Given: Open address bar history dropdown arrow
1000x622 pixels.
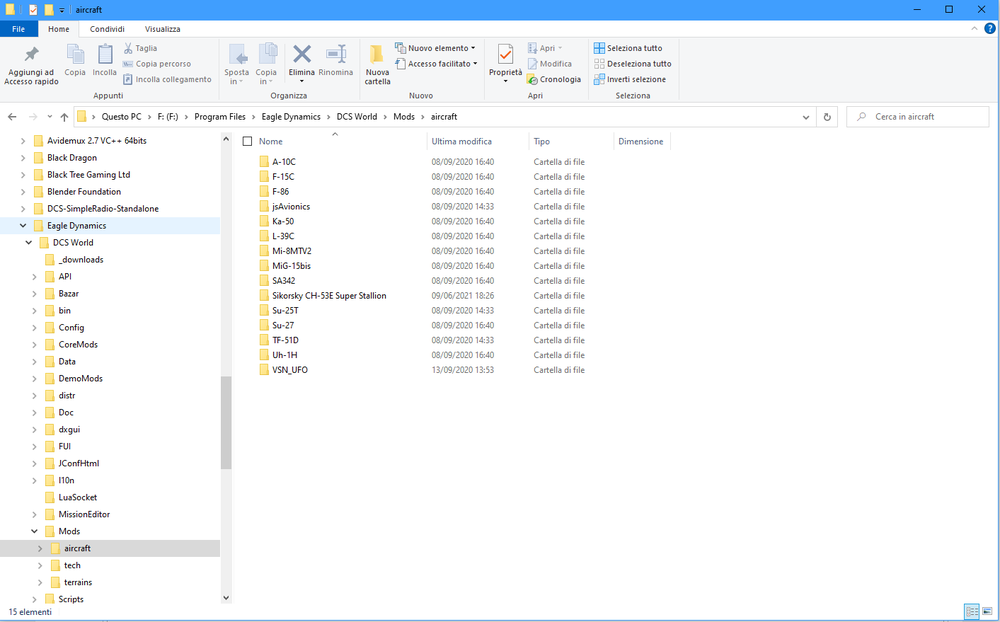Looking at the screenshot, I should 806,117.
